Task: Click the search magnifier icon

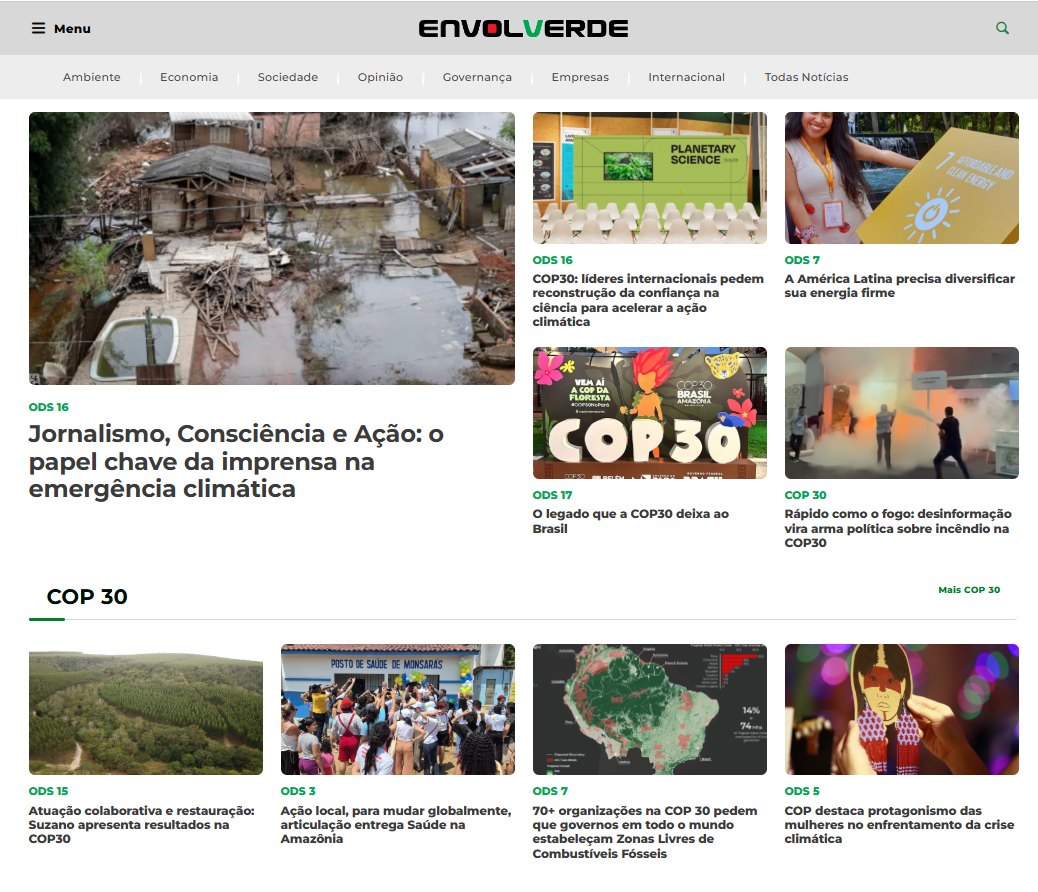Action: click(1002, 27)
